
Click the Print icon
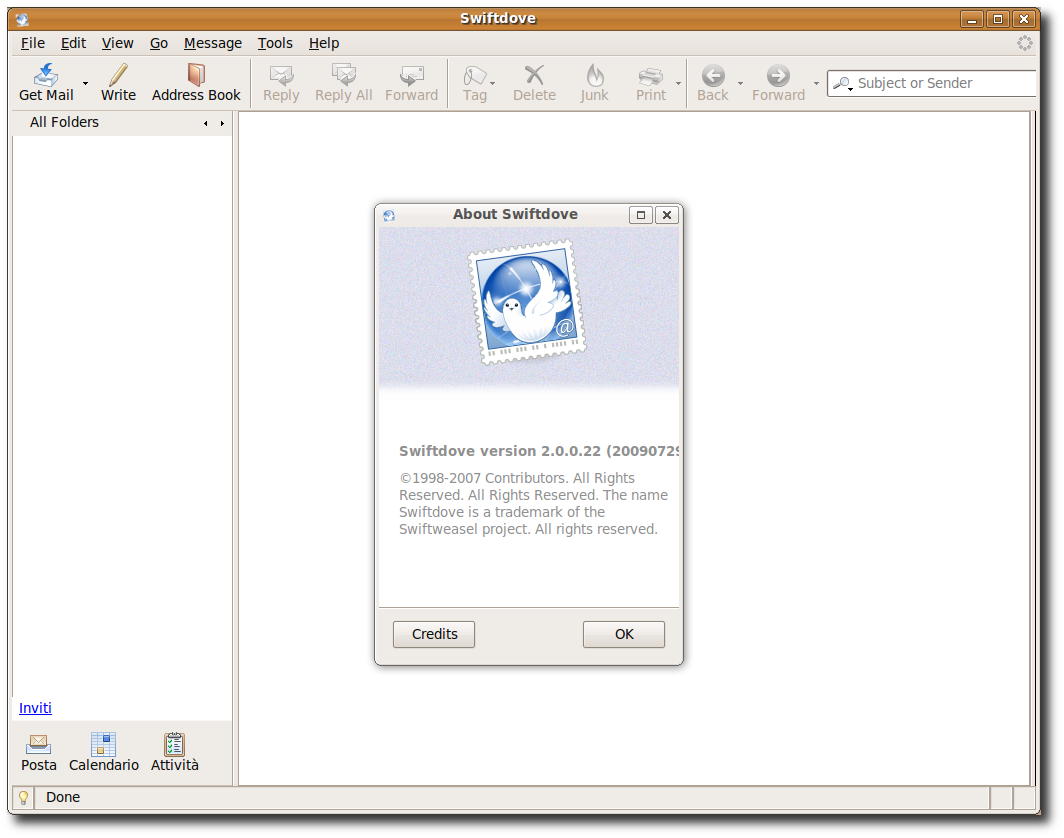pyautogui.click(x=651, y=75)
